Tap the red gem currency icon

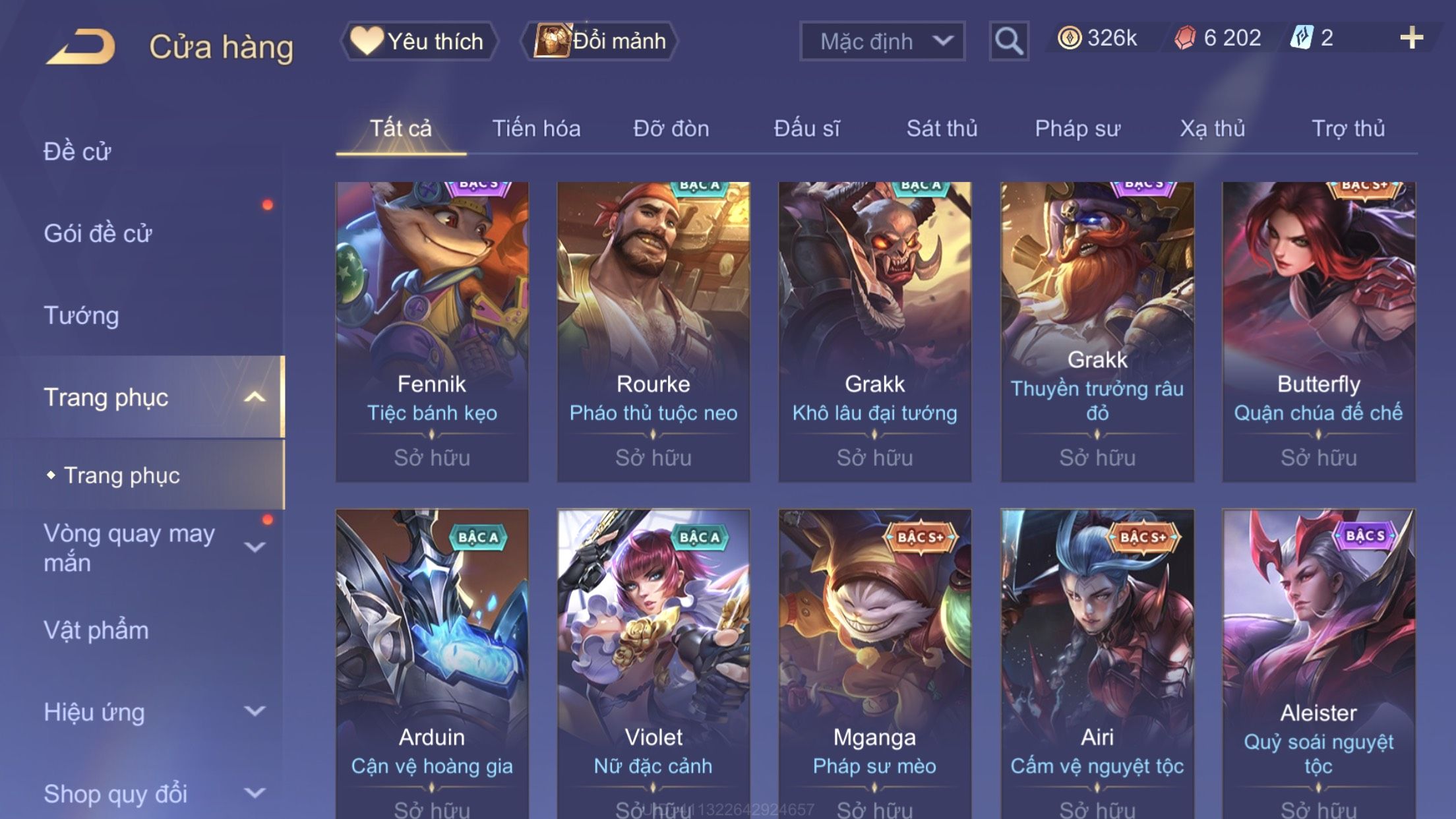pyautogui.click(x=1185, y=38)
